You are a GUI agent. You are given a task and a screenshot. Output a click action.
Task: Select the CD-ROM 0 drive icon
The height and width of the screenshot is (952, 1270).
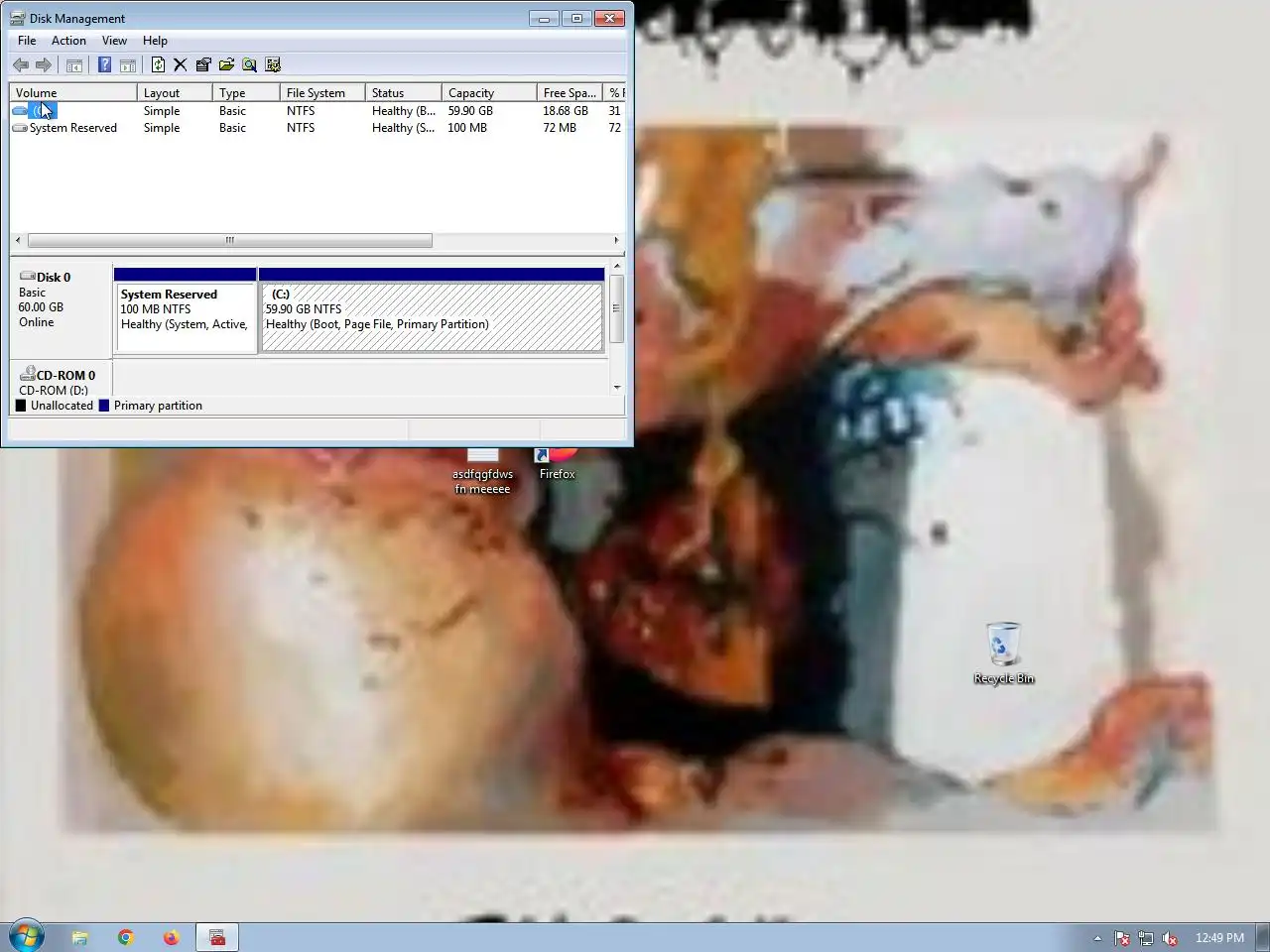tap(27, 375)
